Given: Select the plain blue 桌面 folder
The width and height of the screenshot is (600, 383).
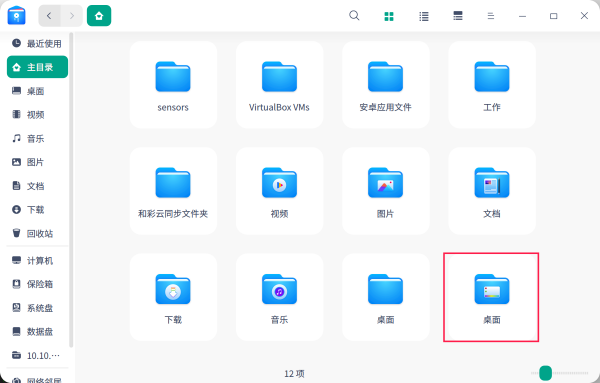Looking at the screenshot, I should 385,289.
